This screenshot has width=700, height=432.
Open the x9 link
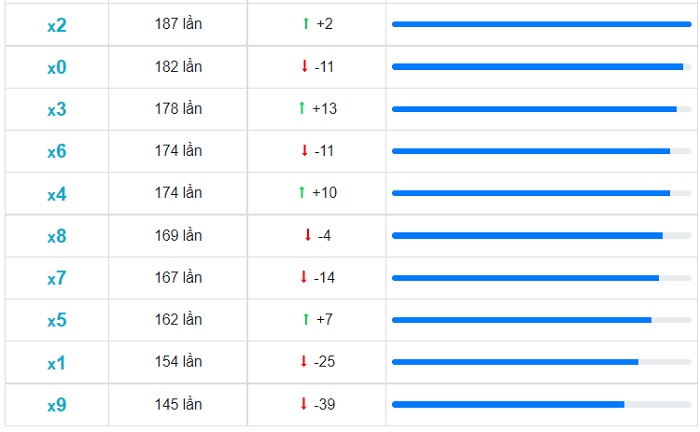pos(57,405)
